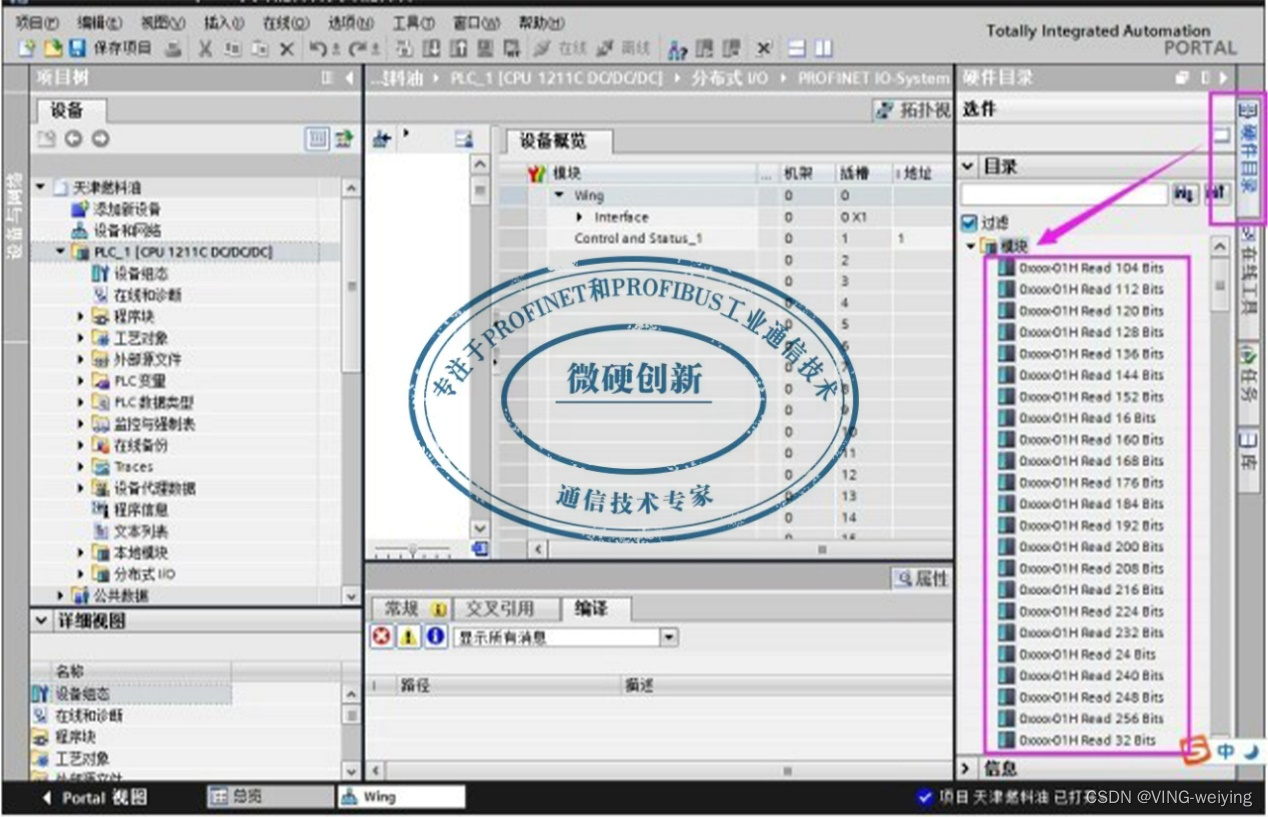Image resolution: width=1268 pixels, height=817 pixels.
Task: Click the project tree forward arrow icon
Action: pyautogui.click(x=100, y=140)
